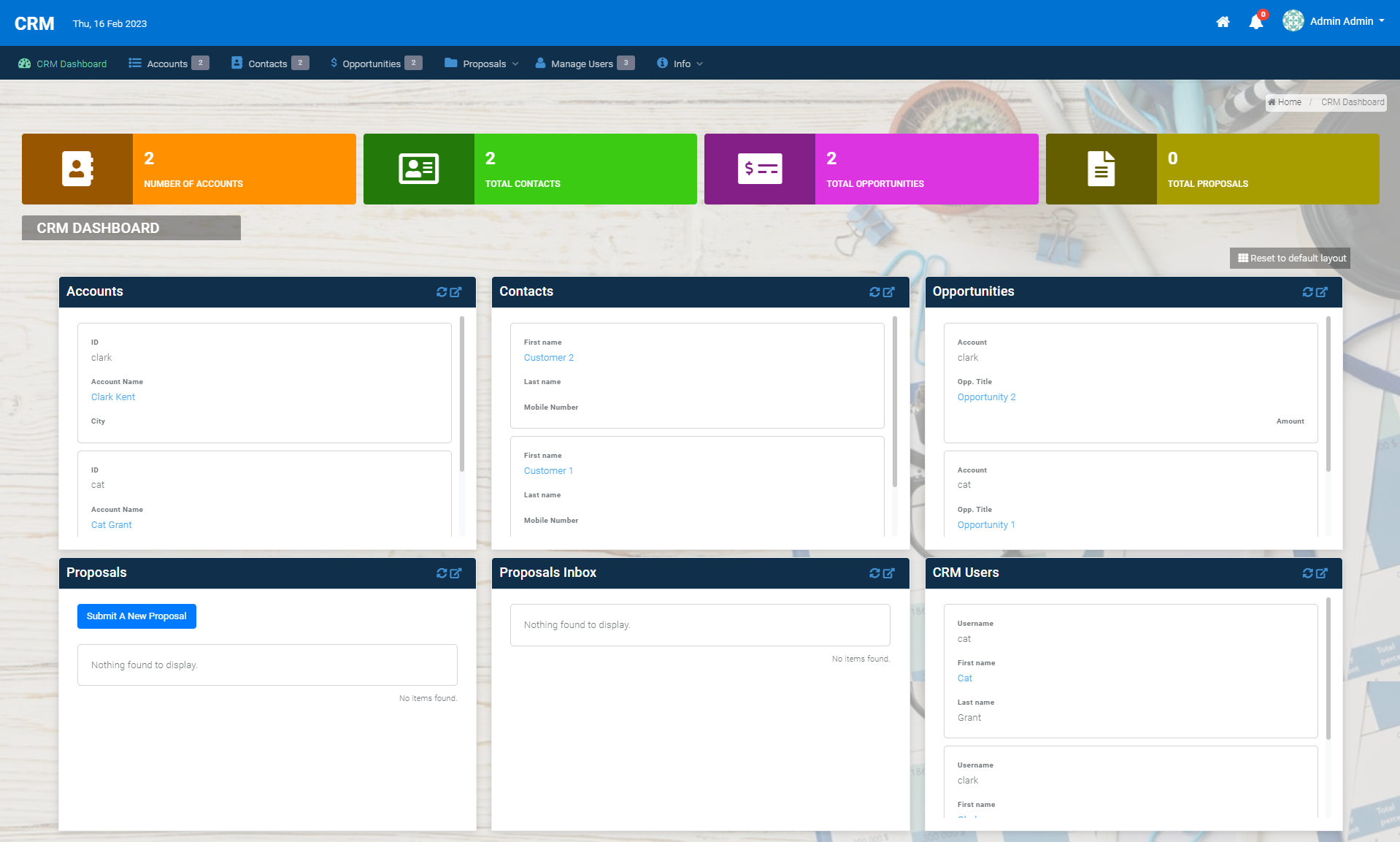The height and width of the screenshot is (842, 1400).
Task: Open Proposals Inbox in full view
Action: tap(888, 573)
